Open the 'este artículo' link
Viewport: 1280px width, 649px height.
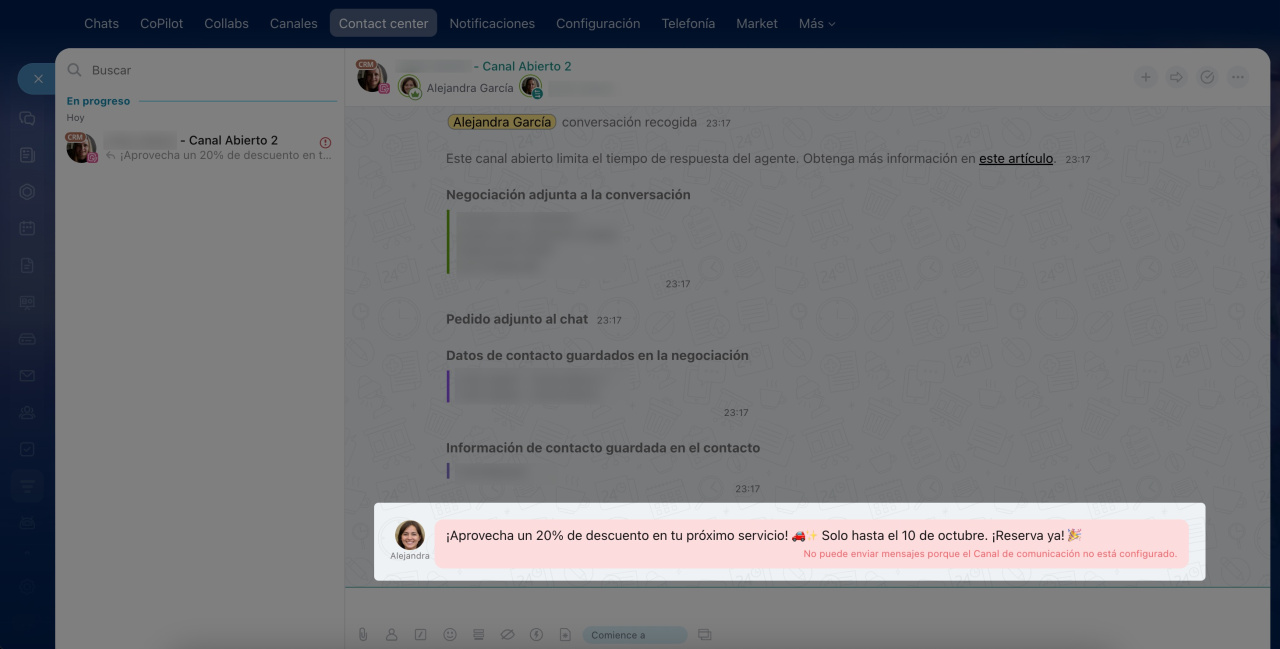[1016, 158]
